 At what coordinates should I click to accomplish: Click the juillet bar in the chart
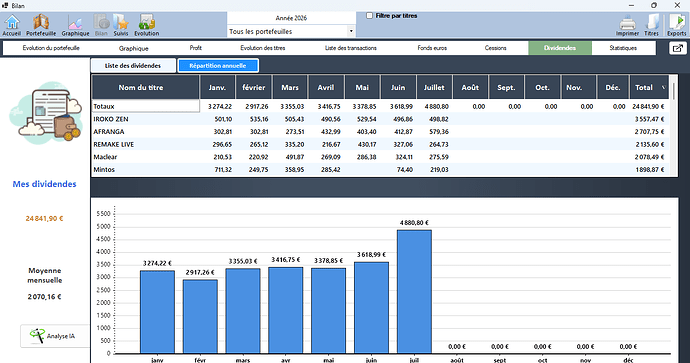coord(414,291)
